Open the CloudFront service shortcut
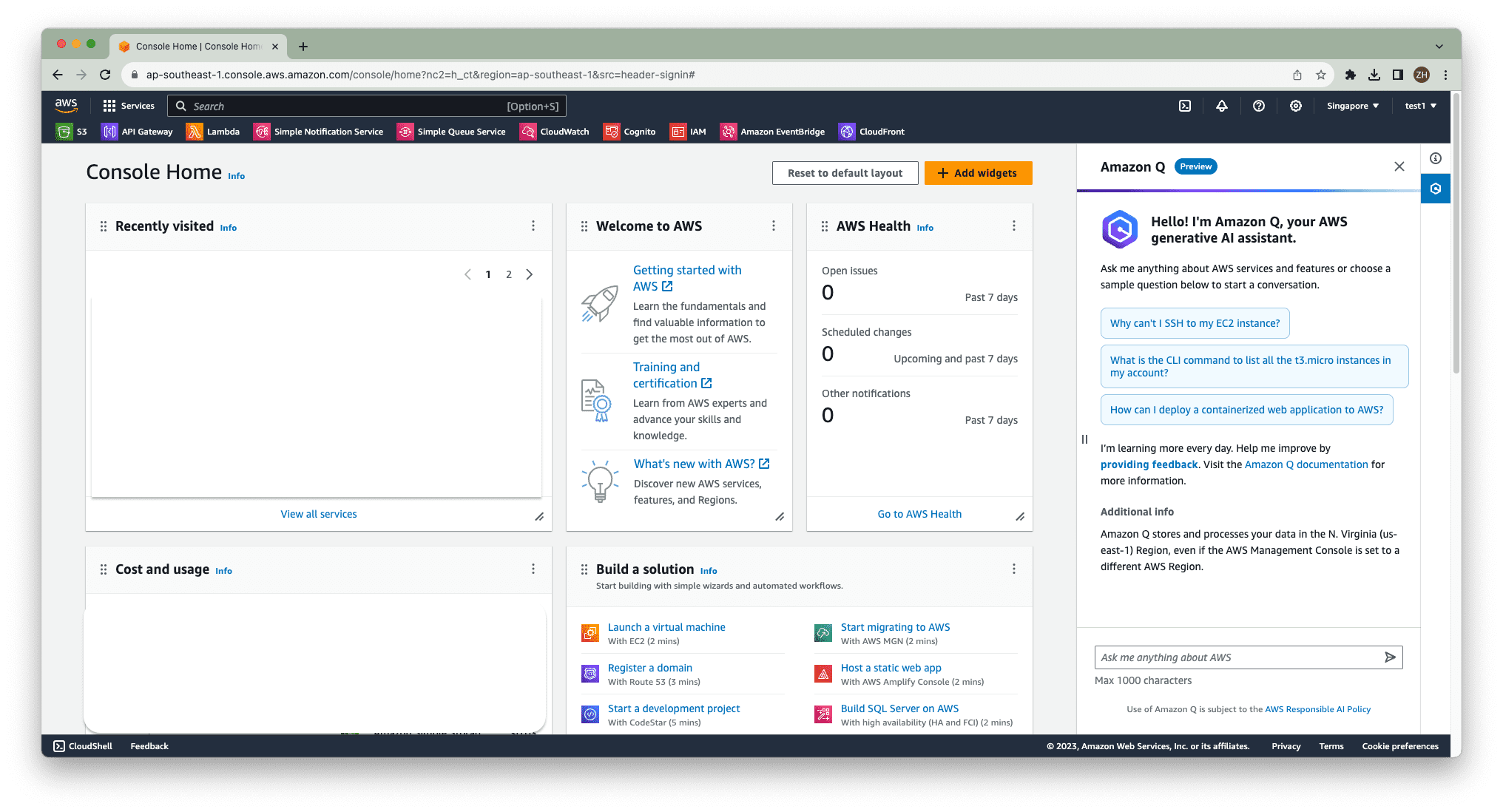 (871, 132)
